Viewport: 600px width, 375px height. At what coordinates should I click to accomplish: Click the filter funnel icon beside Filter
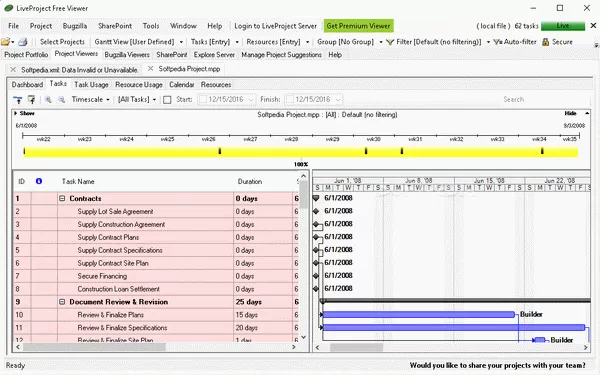coord(390,42)
